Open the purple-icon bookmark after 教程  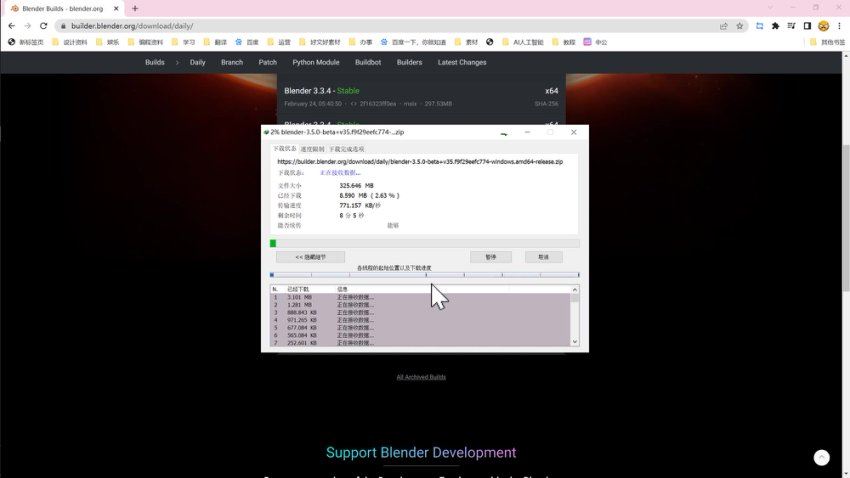[x=595, y=42]
